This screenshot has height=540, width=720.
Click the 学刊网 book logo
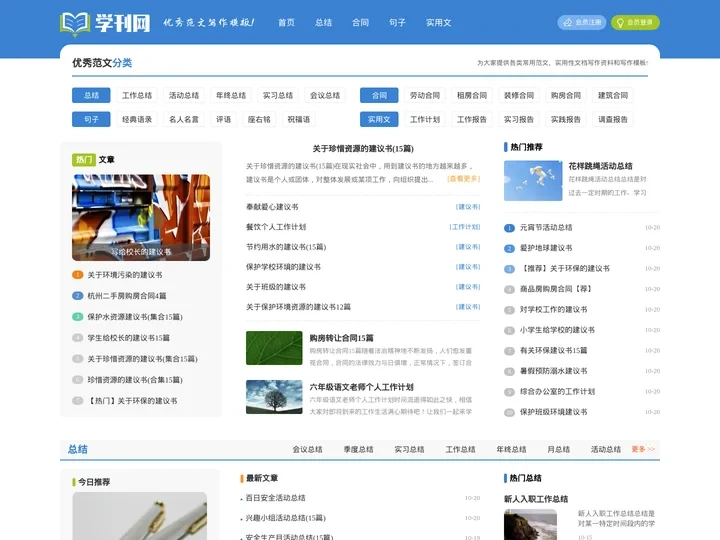coord(105,23)
